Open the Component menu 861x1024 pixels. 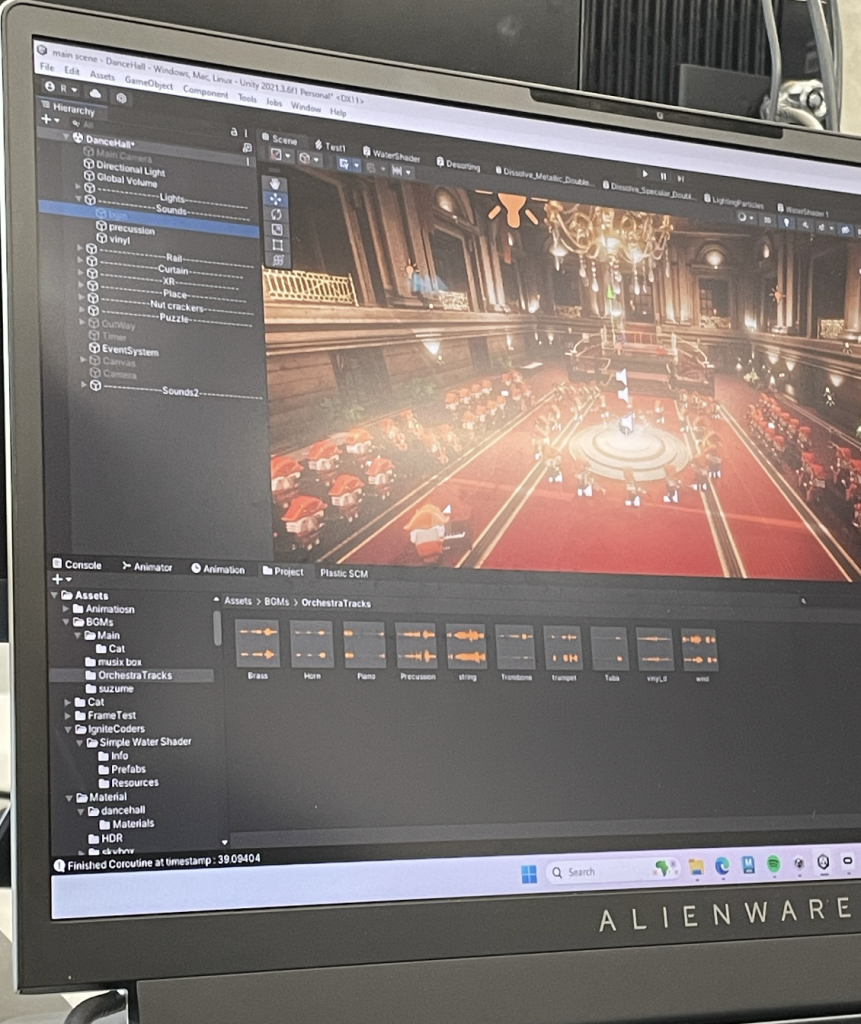(206, 92)
